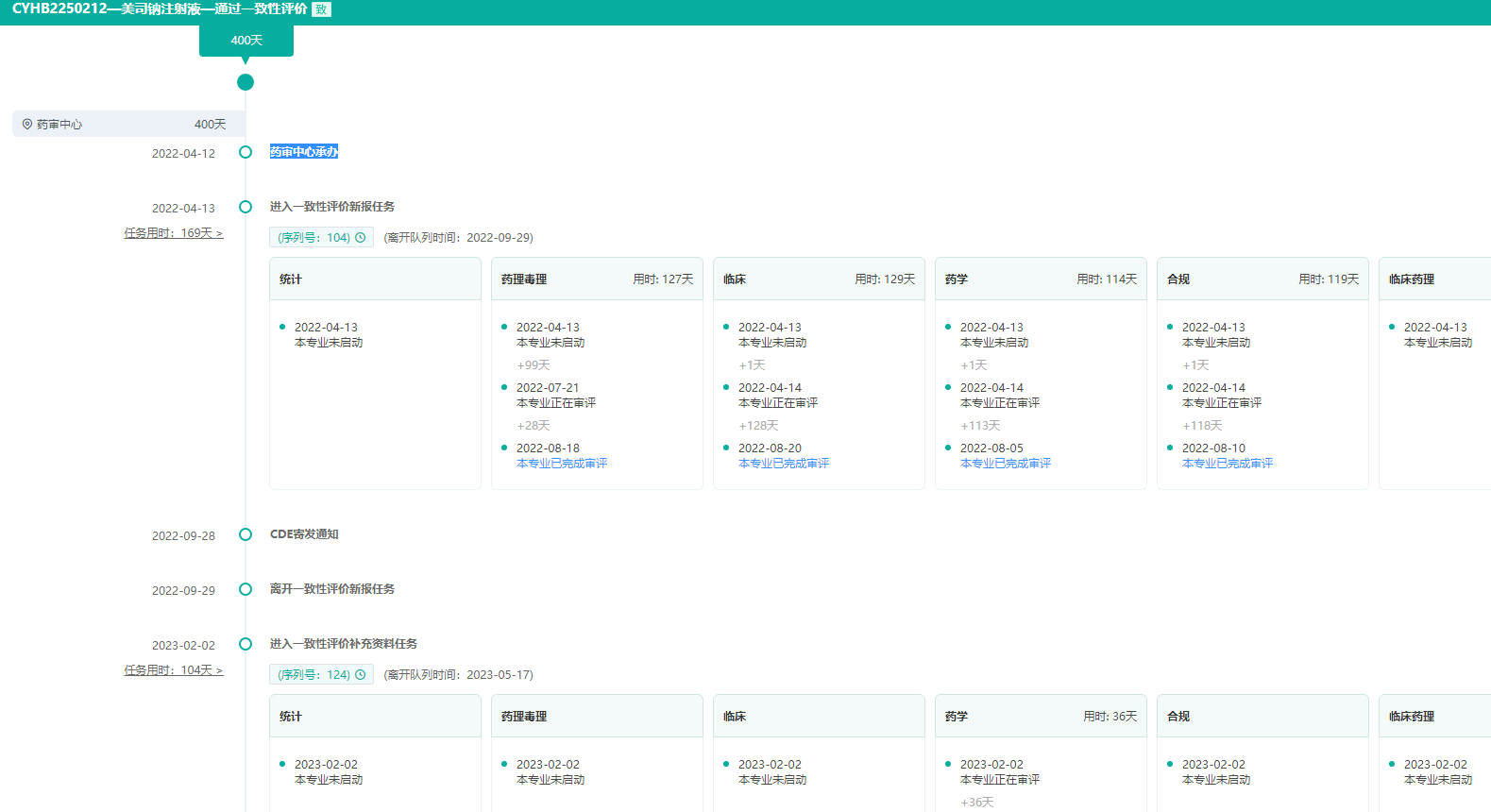Select the 2022-04-13 timeline circle marker
The height and width of the screenshot is (812, 1491).
246,207
